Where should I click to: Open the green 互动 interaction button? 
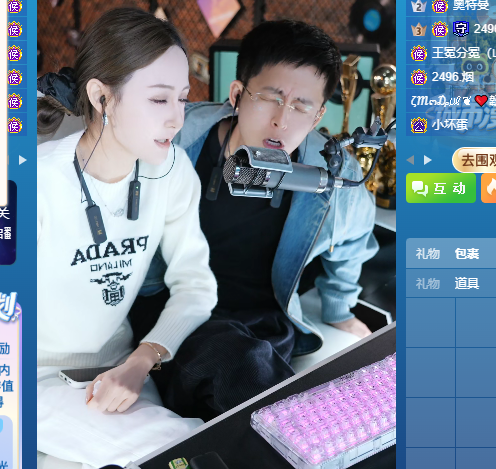click(441, 188)
